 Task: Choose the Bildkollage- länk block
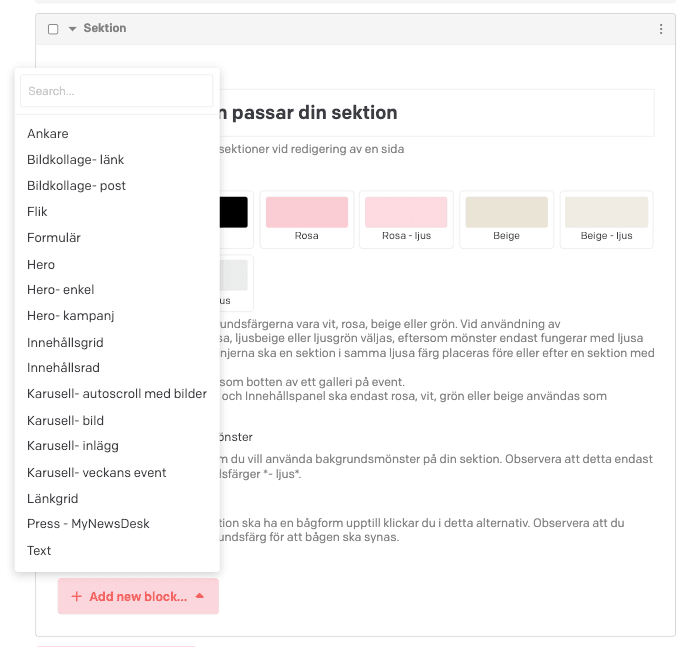point(76,160)
